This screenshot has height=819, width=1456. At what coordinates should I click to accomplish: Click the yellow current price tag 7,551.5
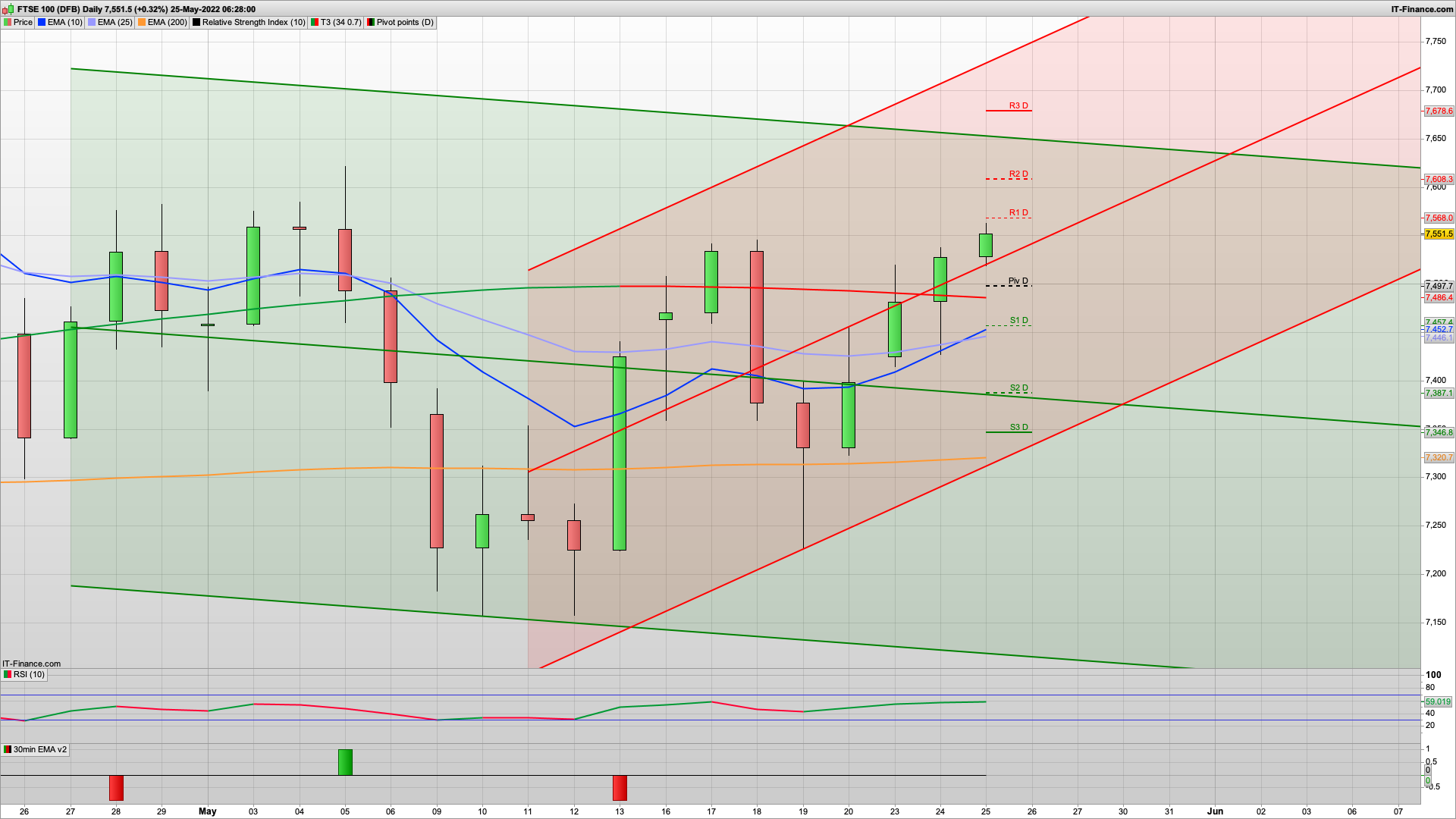click(x=1439, y=234)
